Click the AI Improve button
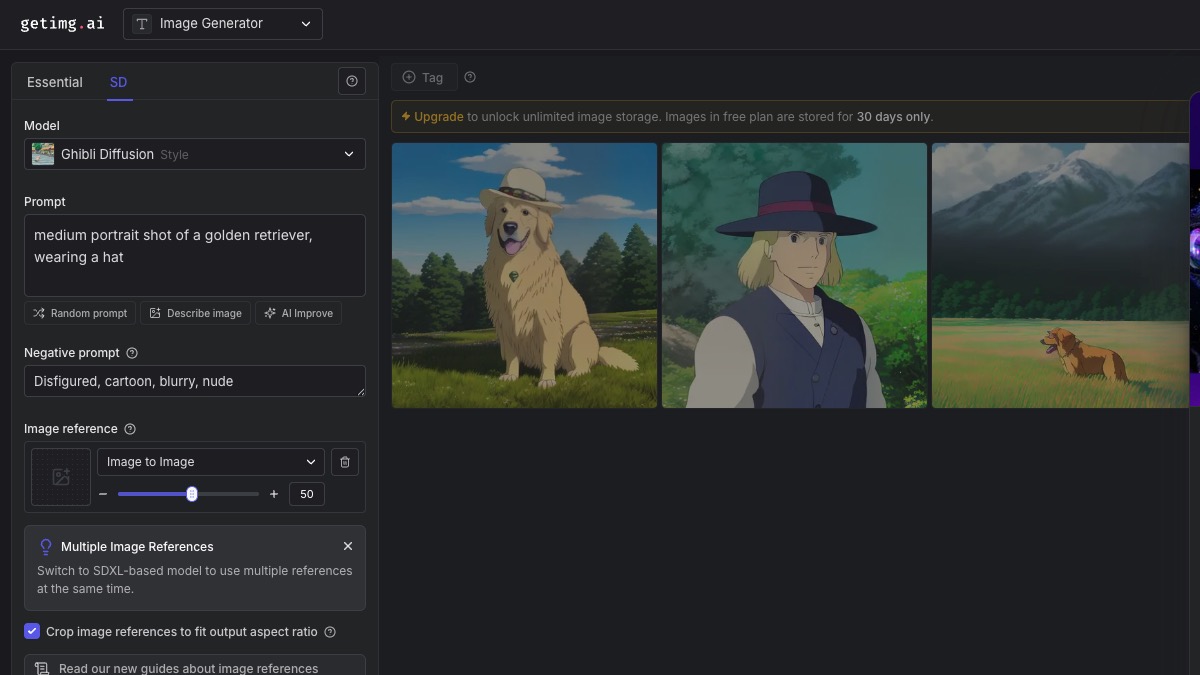Viewport: 1200px width, 675px height. point(298,313)
